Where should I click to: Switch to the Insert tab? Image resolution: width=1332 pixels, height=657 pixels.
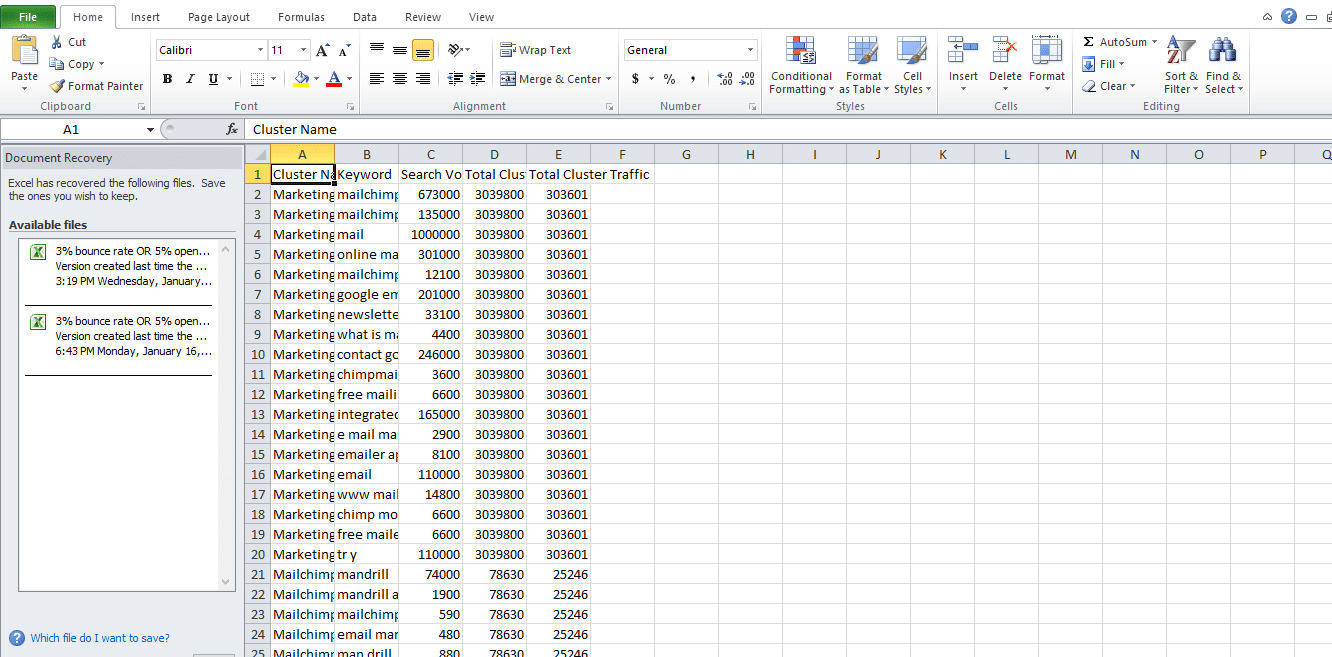click(x=145, y=17)
